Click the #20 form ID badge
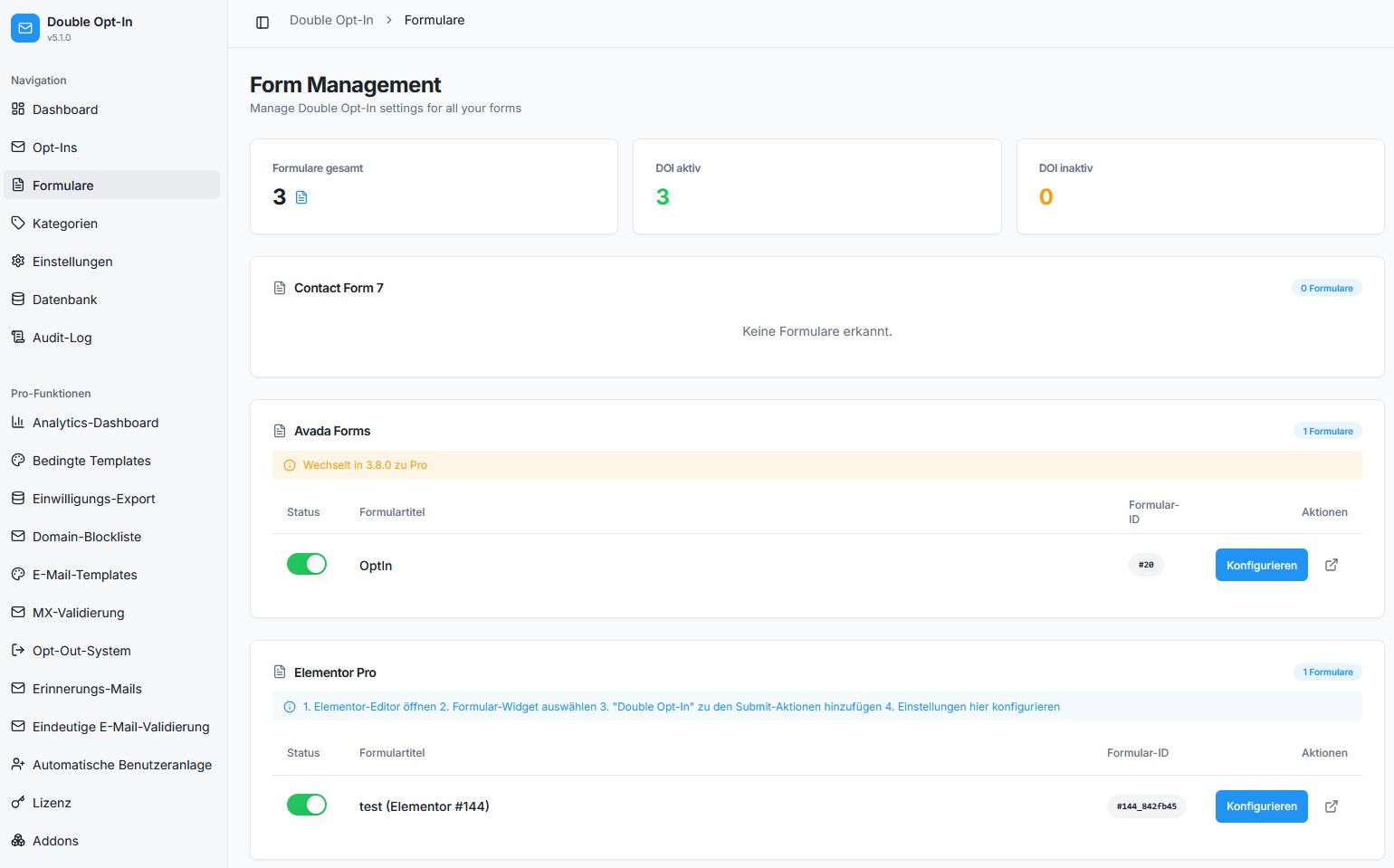 (1146, 565)
